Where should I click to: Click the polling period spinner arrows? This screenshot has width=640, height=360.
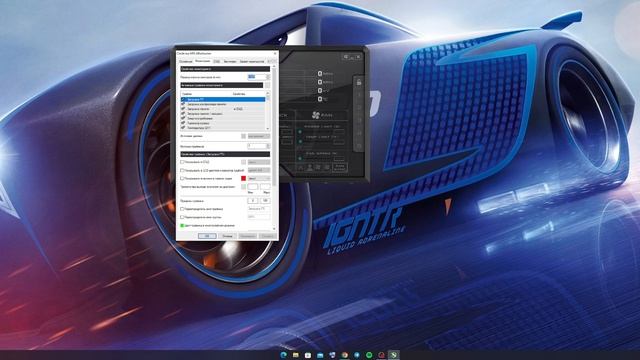[268, 77]
